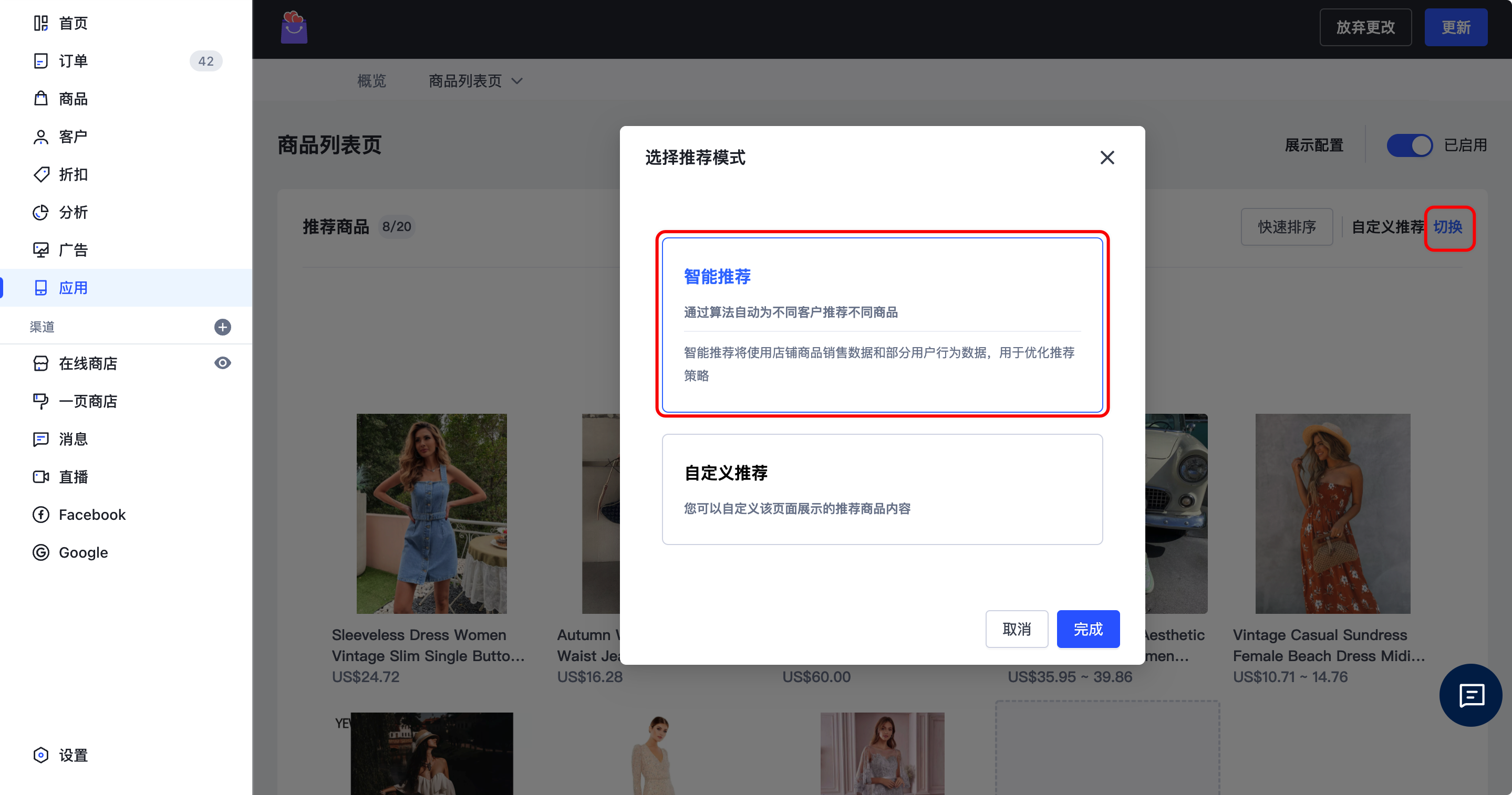Expand the 商品列表页 dropdown tab
This screenshot has height=795, width=1512.
pyautogui.click(x=475, y=81)
